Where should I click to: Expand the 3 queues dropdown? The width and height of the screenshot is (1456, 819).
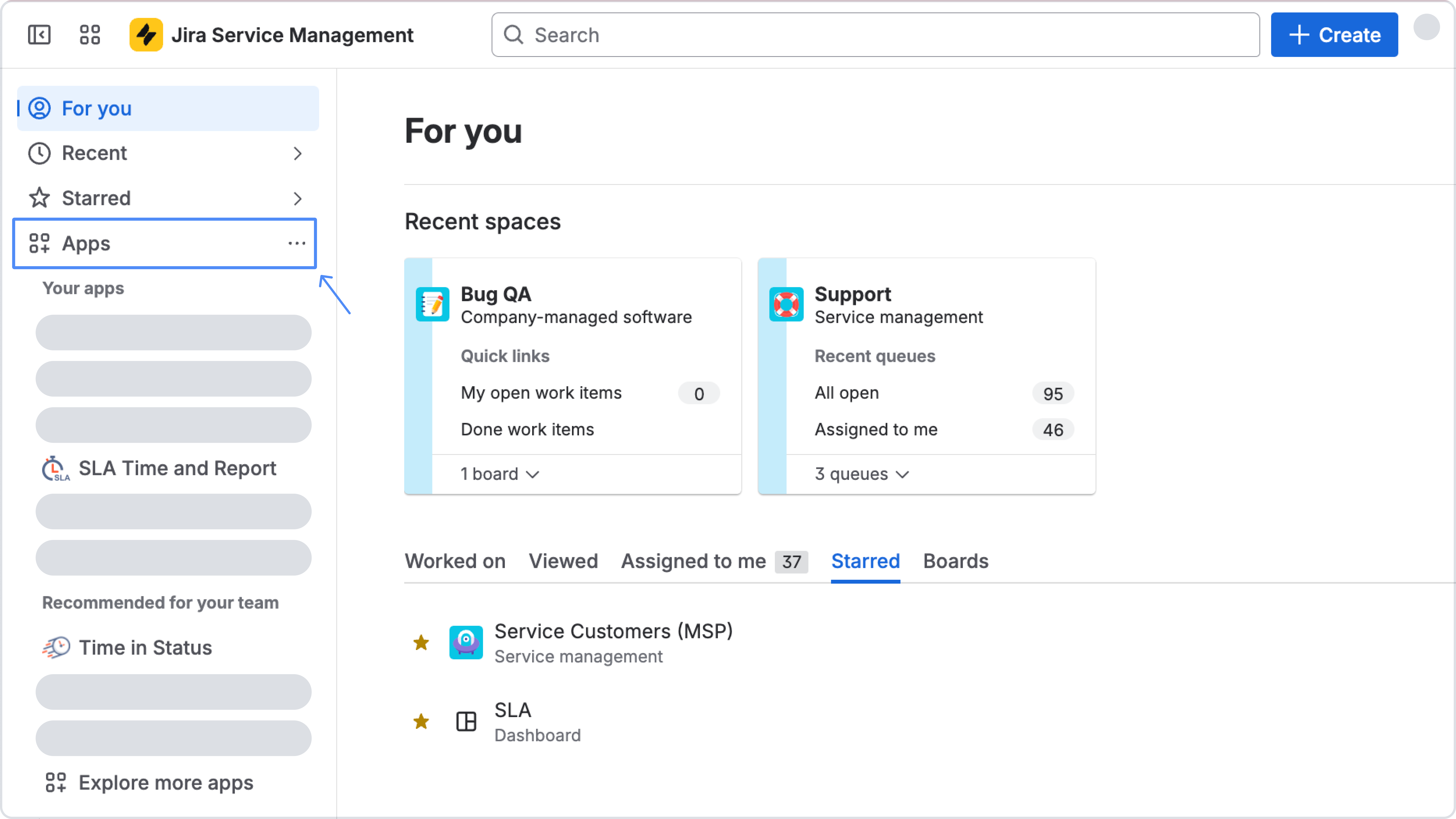coord(861,474)
